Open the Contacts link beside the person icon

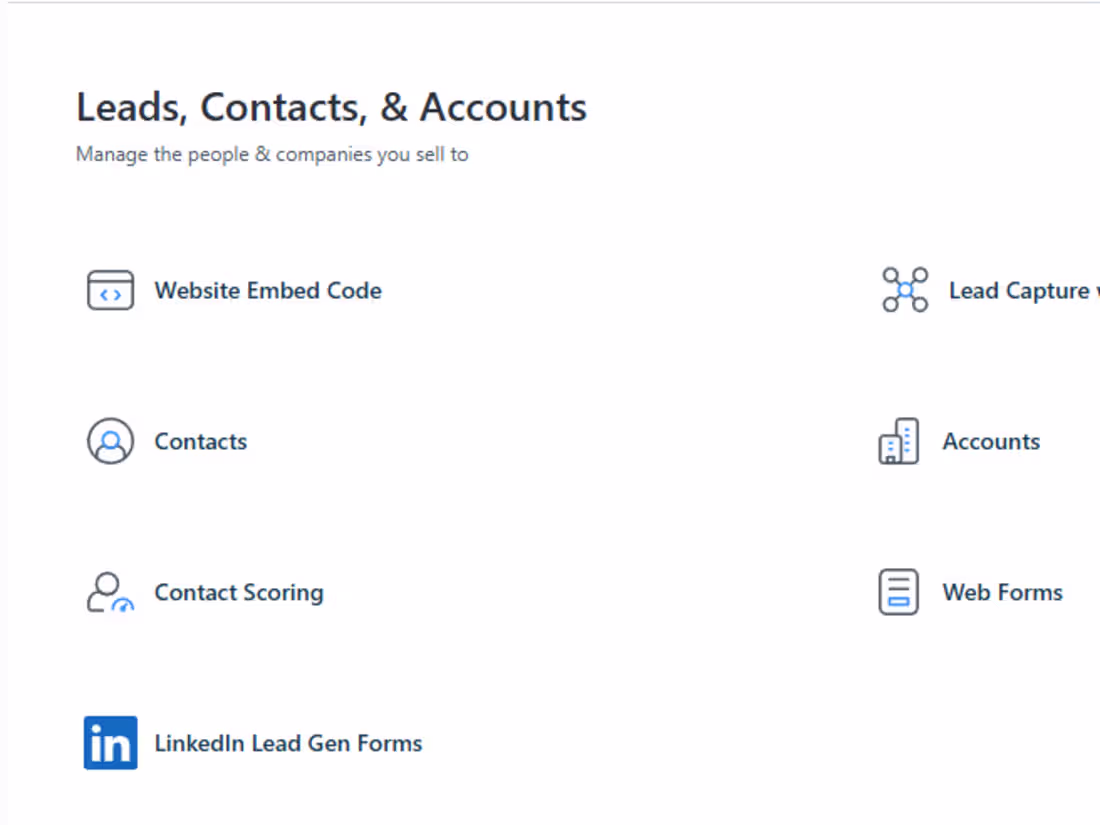coord(200,442)
